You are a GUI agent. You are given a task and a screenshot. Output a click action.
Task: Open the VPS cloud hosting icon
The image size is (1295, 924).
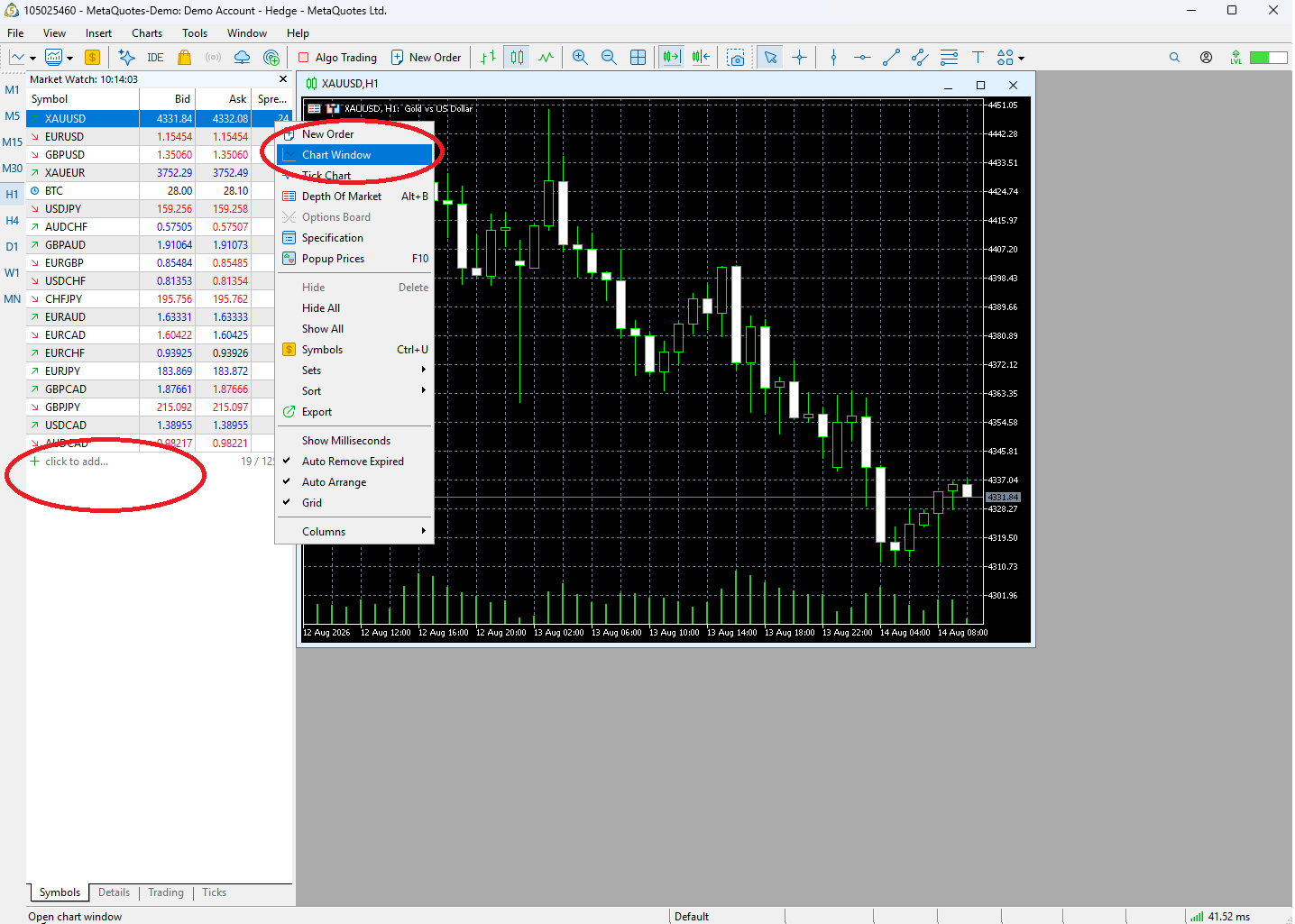(242, 57)
